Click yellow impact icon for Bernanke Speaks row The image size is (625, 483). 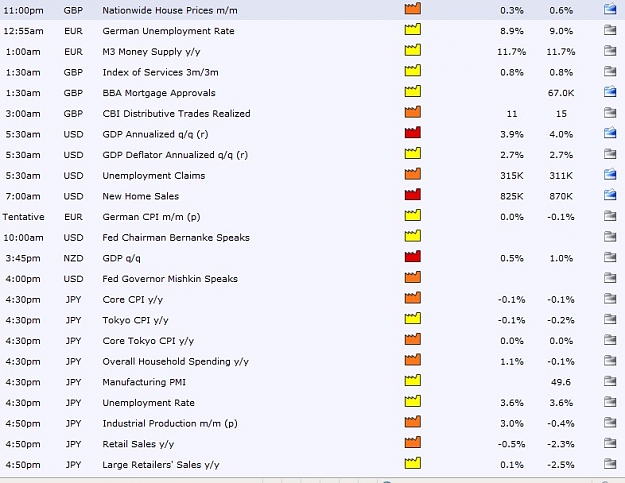click(413, 236)
